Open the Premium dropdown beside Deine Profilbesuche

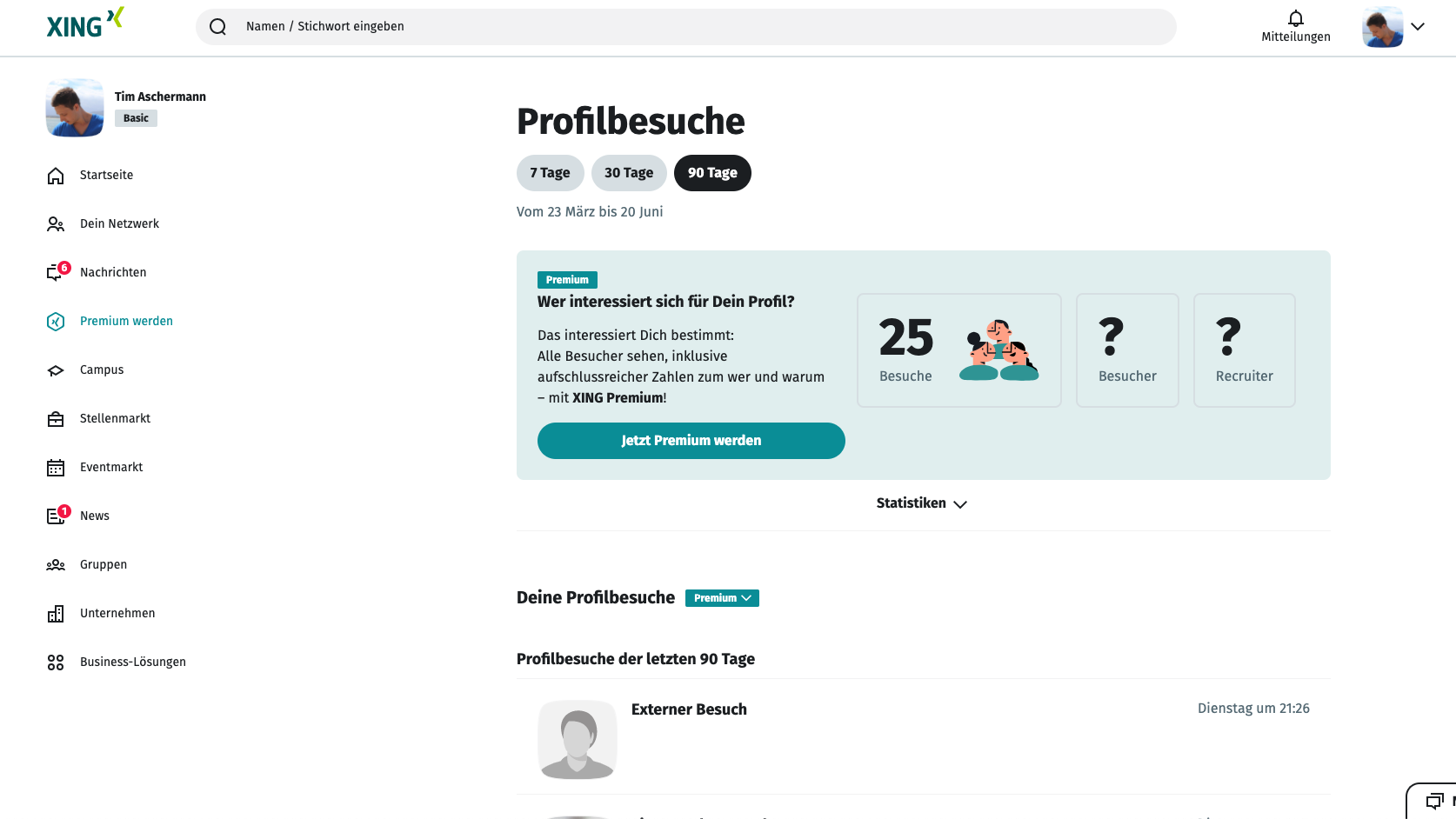(722, 598)
